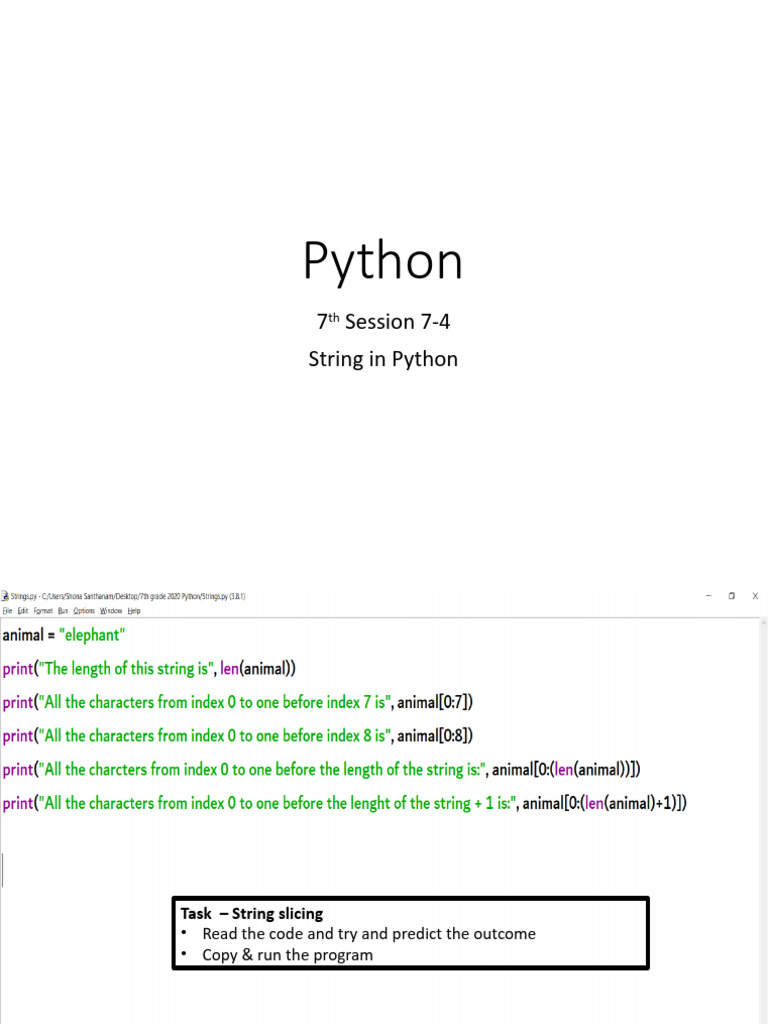
Task: Open the Options menu
Action: coord(84,611)
